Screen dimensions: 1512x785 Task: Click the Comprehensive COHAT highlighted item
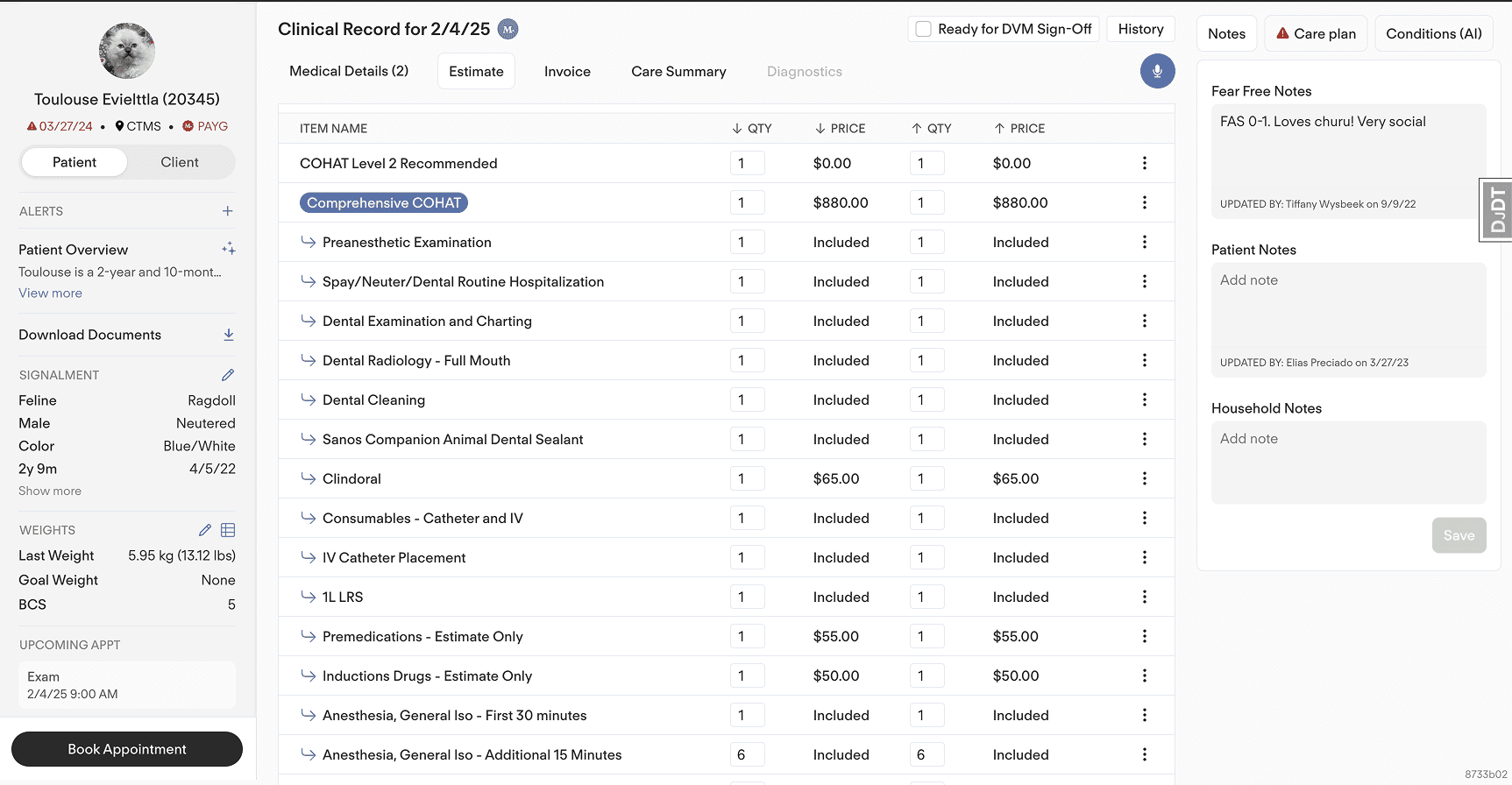[x=384, y=202]
